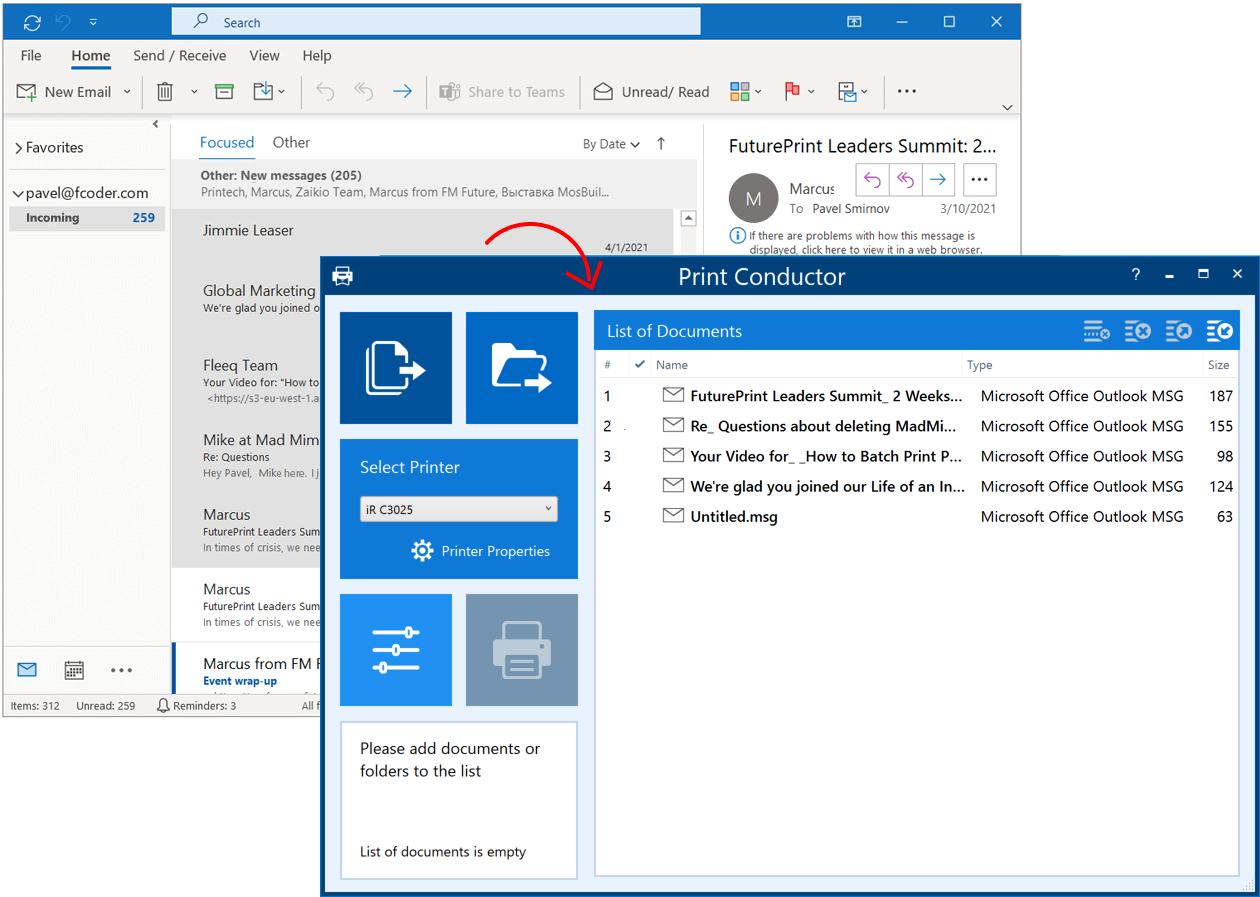
Task: Open the Settings sliders tile
Action: (396, 650)
